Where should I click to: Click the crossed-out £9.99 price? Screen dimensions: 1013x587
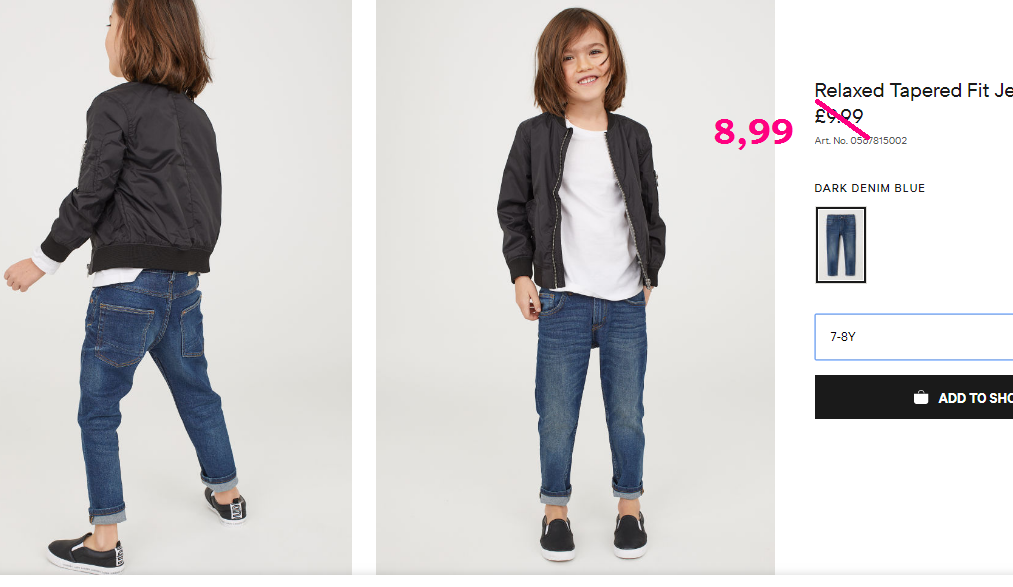point(839,116)
